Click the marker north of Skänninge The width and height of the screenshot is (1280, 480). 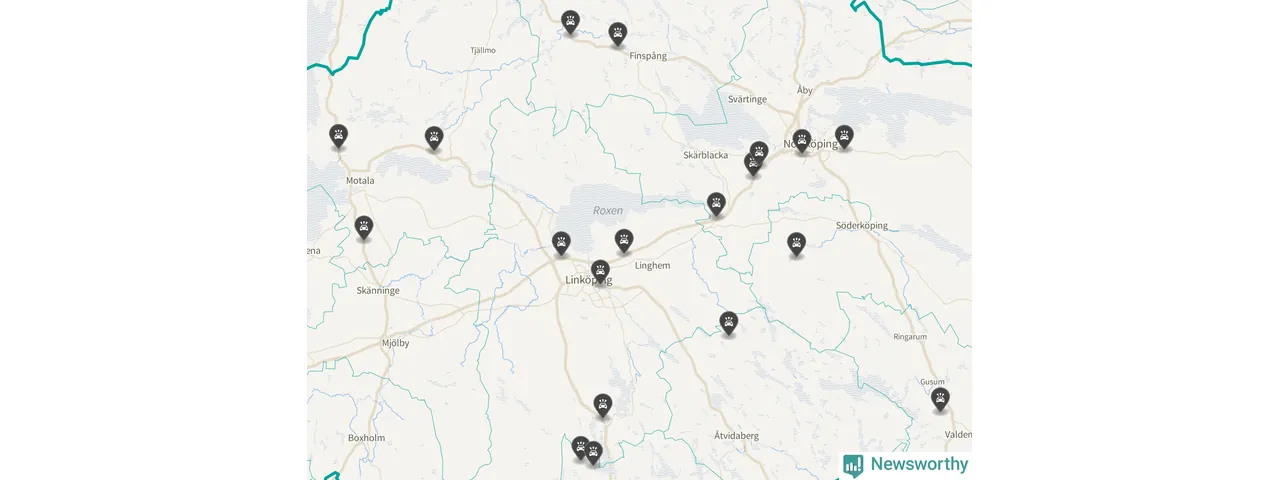click(x=364, y=228)
